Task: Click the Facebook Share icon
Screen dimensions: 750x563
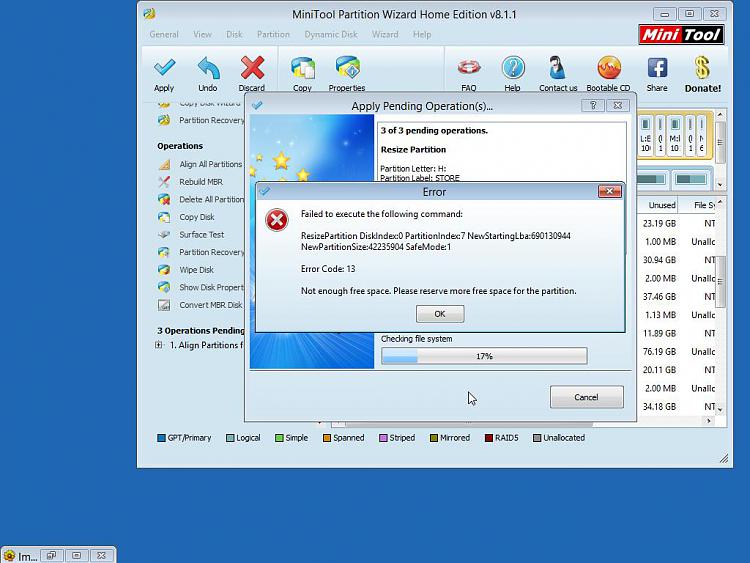Action: tap(657, 68)
